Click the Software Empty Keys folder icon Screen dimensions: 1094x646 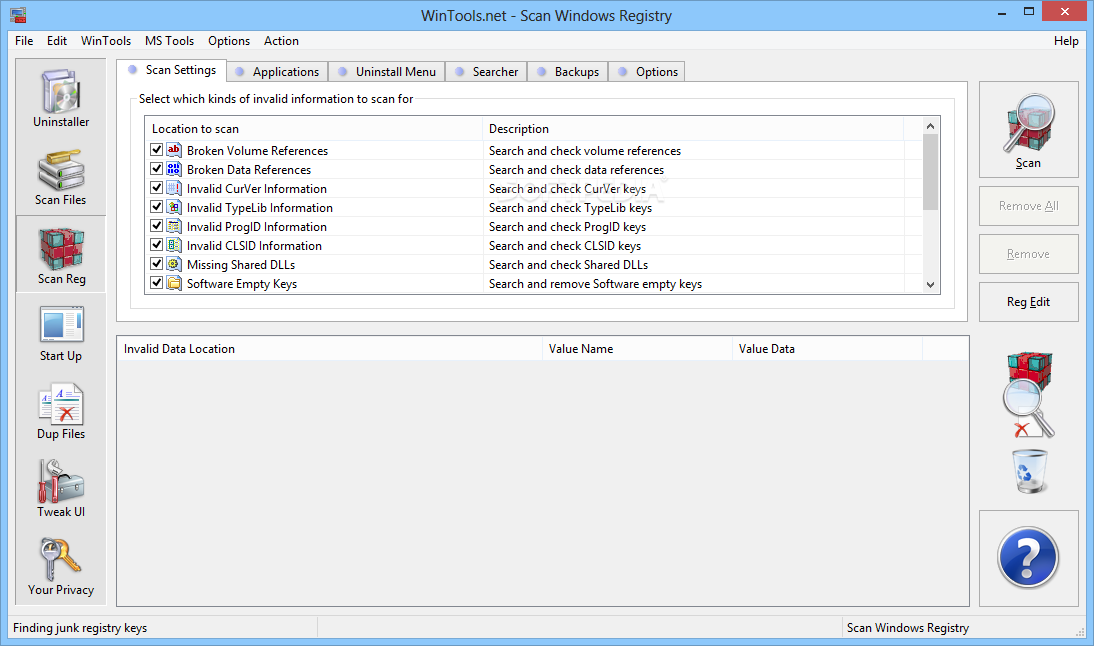coord(174,283)
